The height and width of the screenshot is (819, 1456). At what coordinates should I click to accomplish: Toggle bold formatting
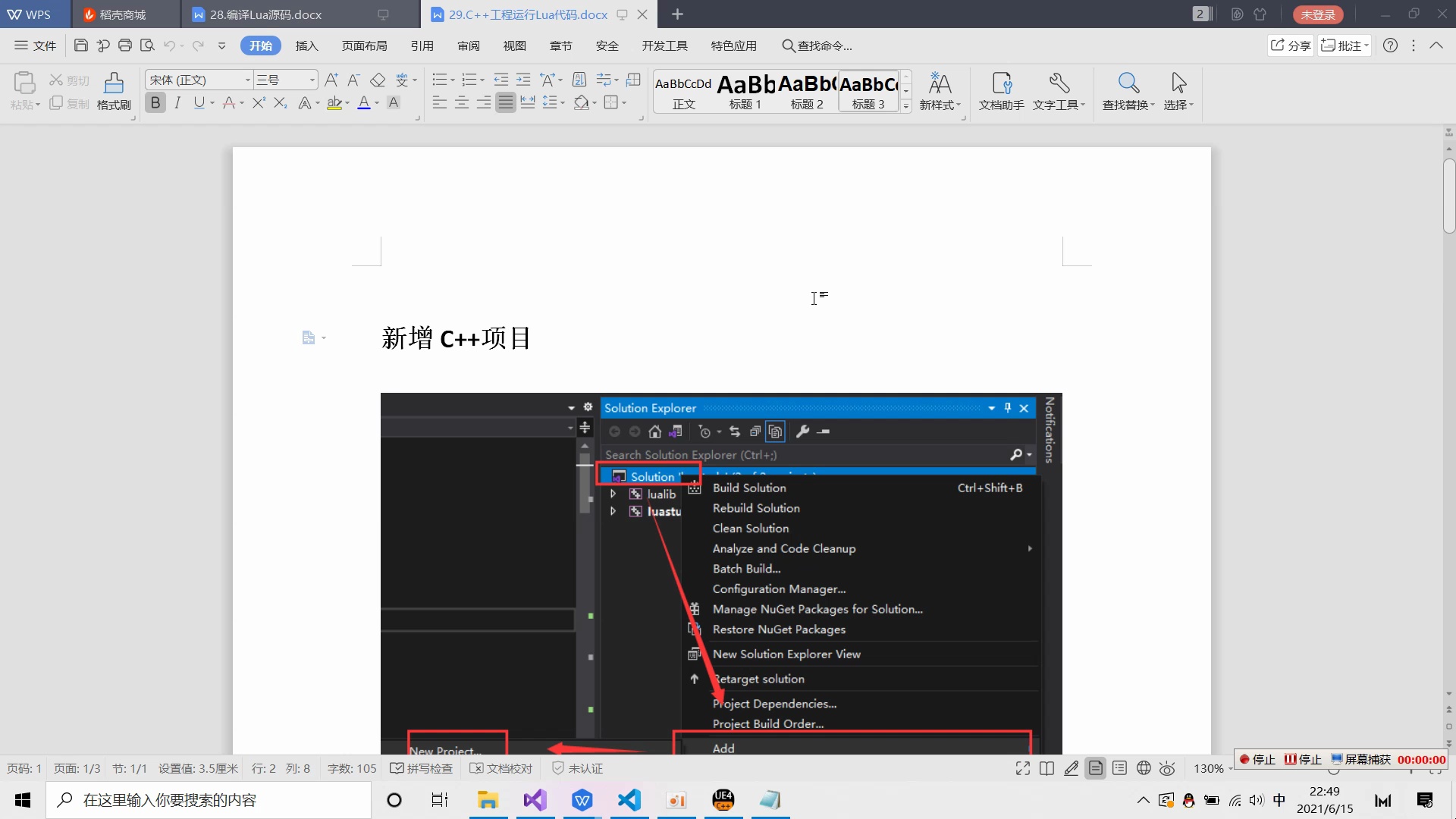tap(155, 102)
